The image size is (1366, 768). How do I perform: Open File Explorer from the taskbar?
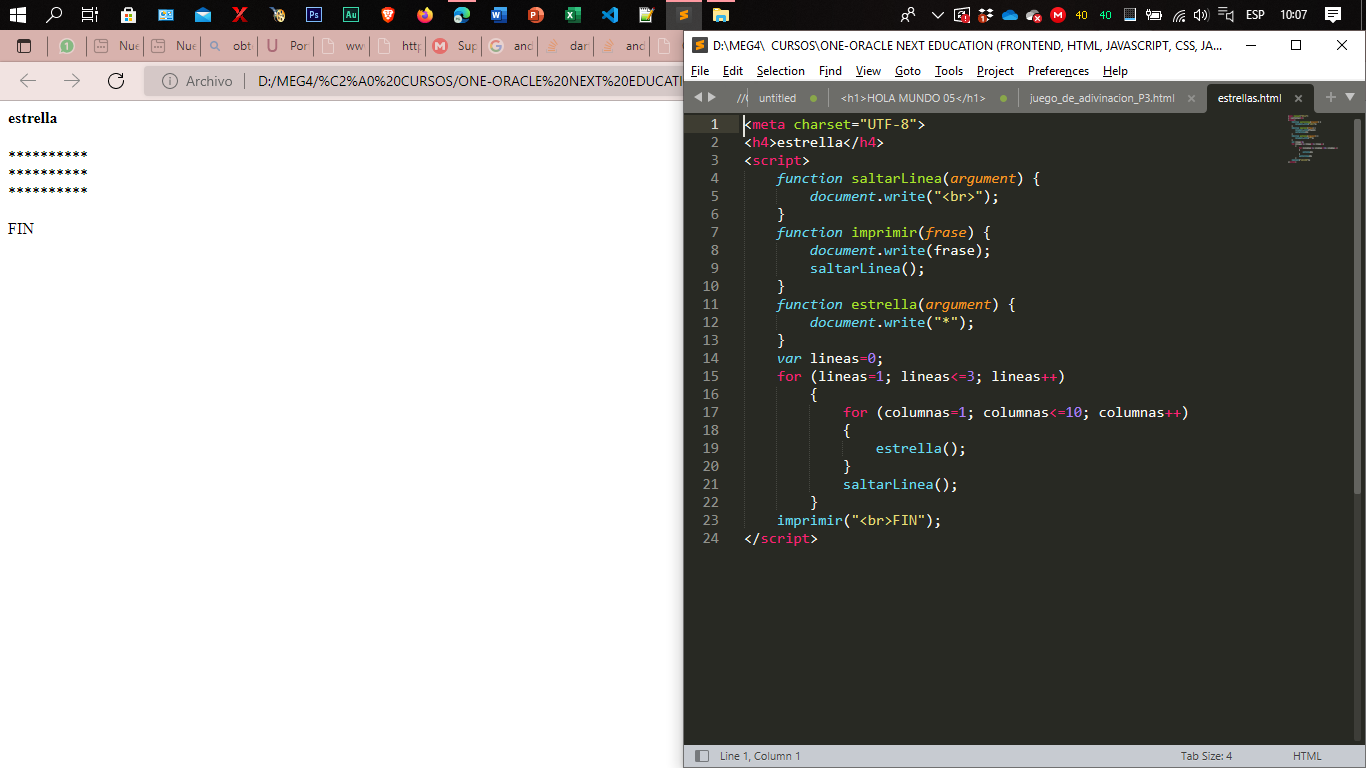click(721, 15)
